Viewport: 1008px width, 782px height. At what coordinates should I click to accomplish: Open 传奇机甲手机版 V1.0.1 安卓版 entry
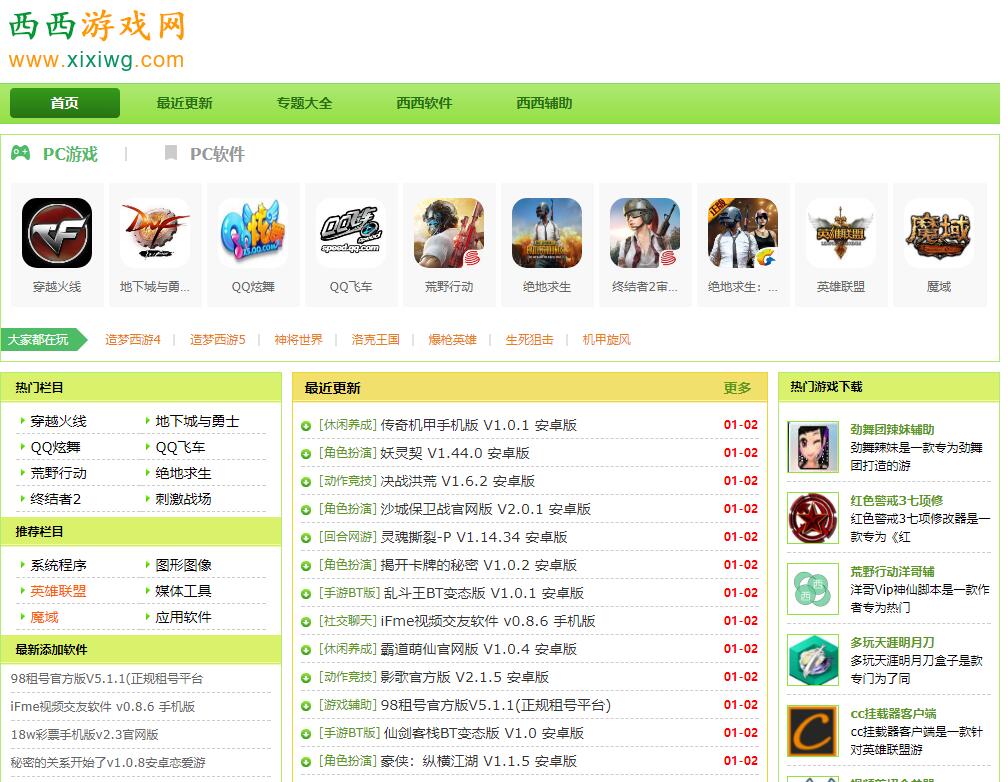478,425
